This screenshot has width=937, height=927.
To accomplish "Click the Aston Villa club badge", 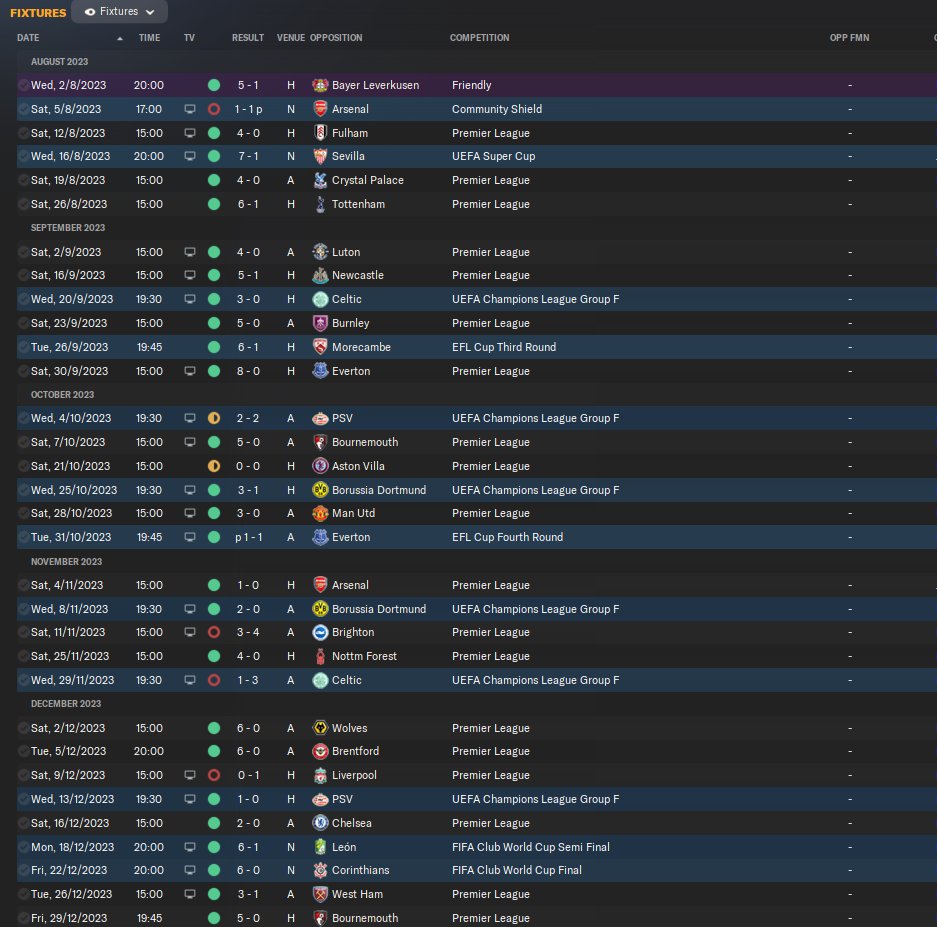I will point(320,466).
